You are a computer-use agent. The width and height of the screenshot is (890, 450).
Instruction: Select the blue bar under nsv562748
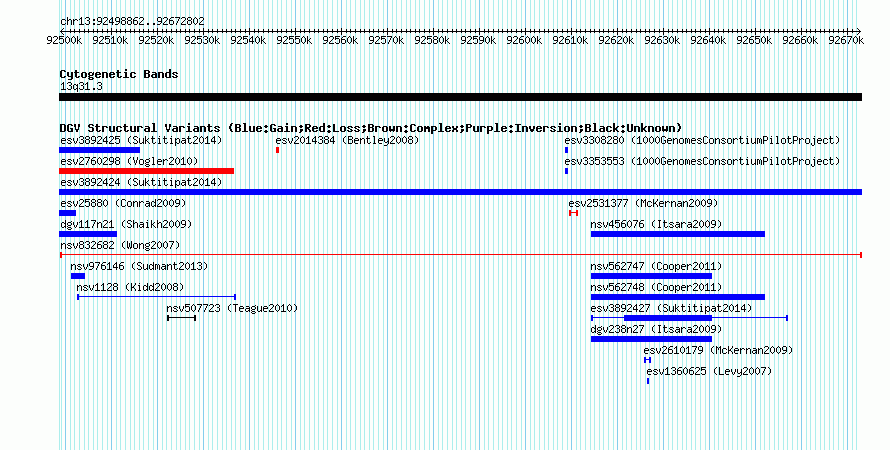tap(678, 297)
